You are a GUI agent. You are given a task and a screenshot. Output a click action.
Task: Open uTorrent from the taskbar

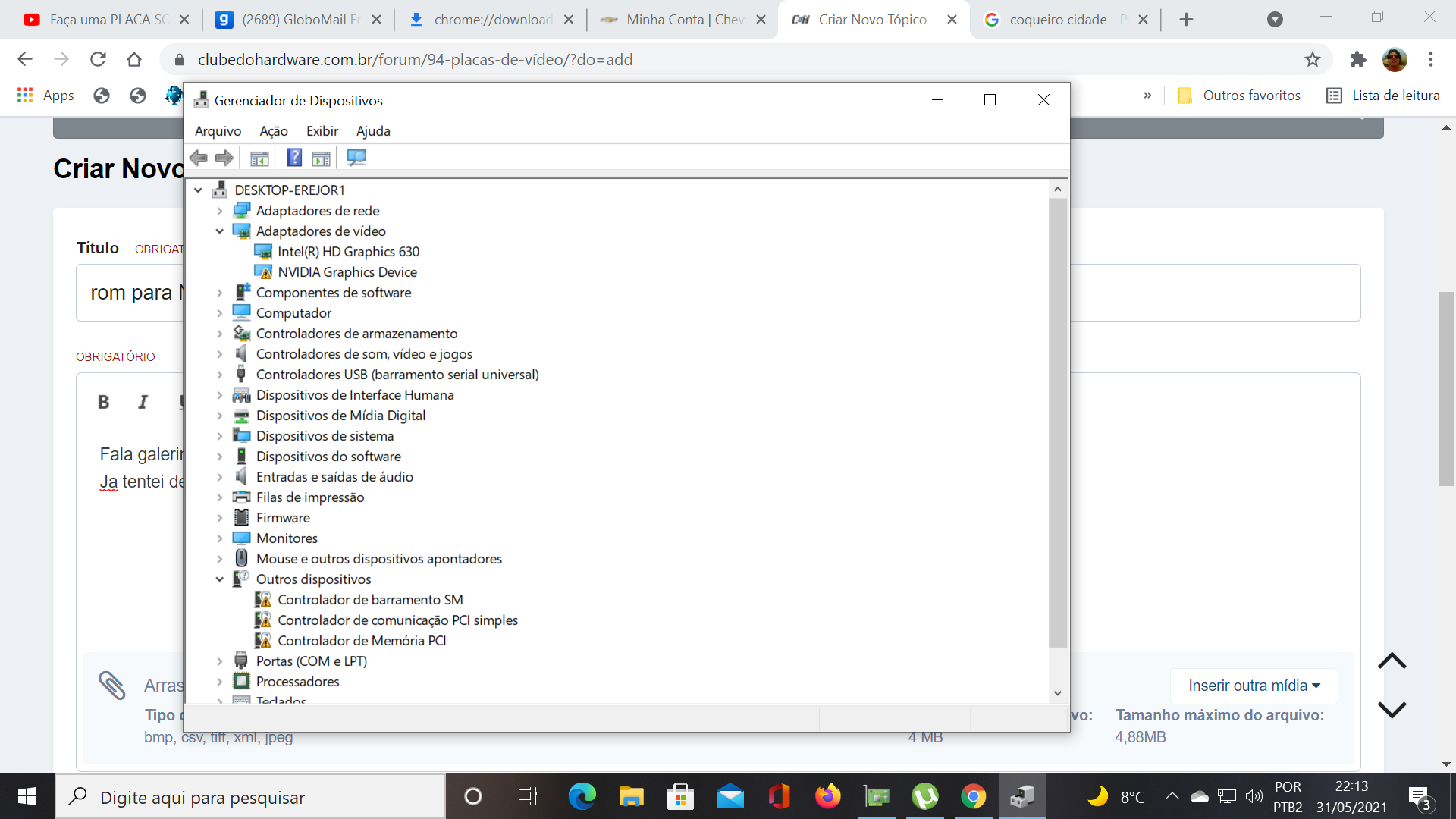925,796
